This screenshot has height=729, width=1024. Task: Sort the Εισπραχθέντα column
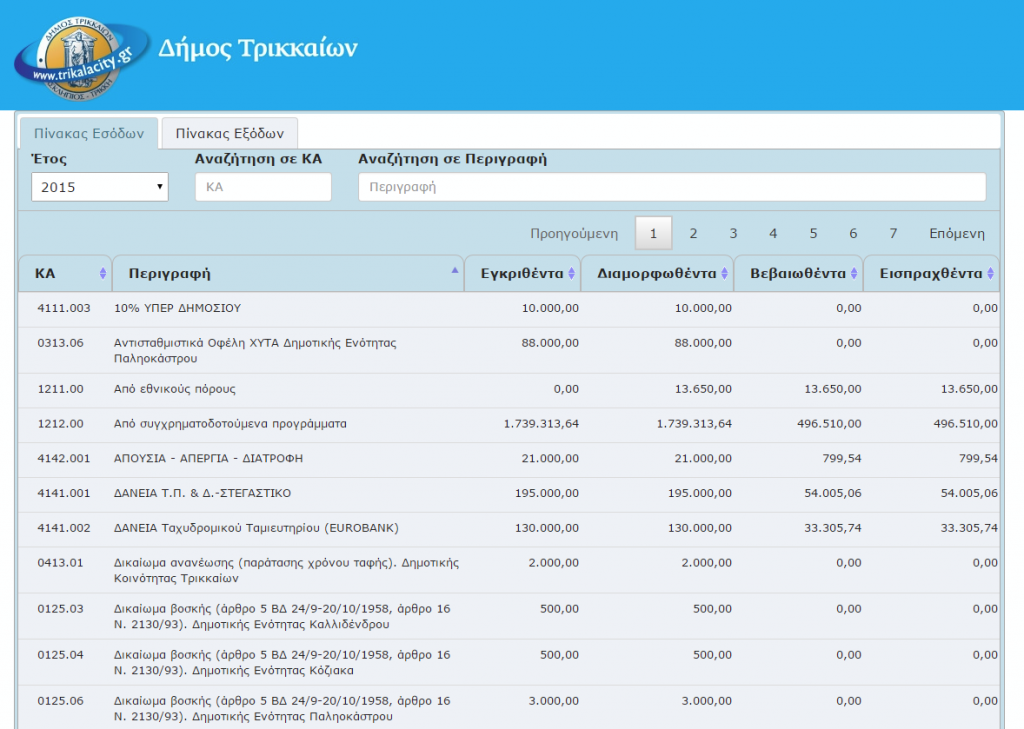coord(991,274)
